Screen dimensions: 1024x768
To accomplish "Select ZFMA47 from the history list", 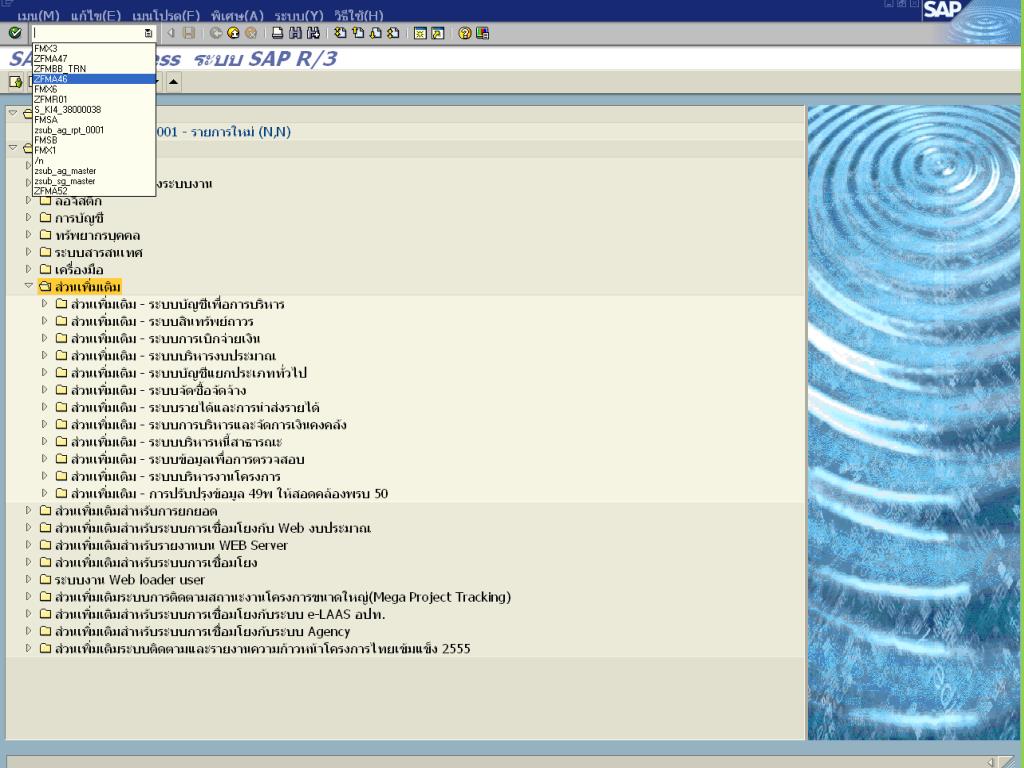I will point(94,59).
